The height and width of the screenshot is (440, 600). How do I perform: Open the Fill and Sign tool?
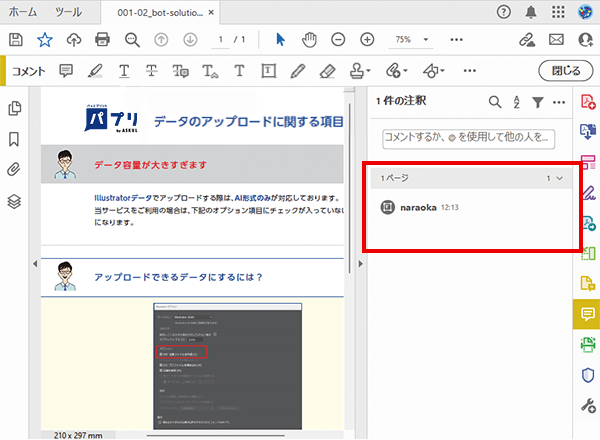tap(588, 192)
